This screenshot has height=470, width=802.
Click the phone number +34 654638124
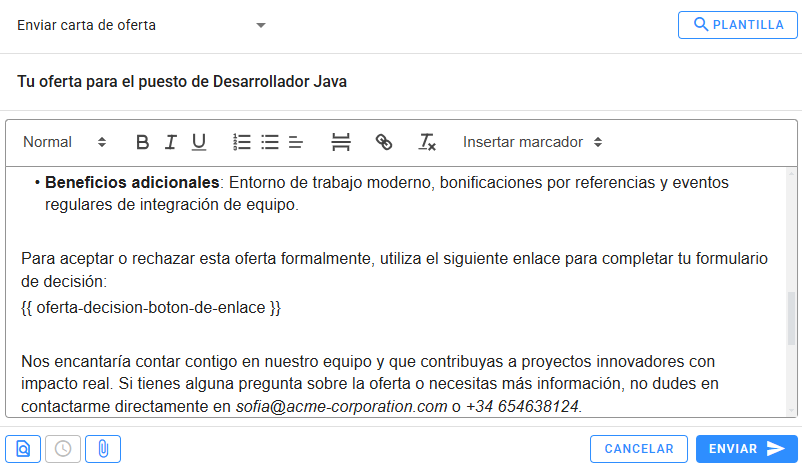pyautogui.click(x=522, y=407)
